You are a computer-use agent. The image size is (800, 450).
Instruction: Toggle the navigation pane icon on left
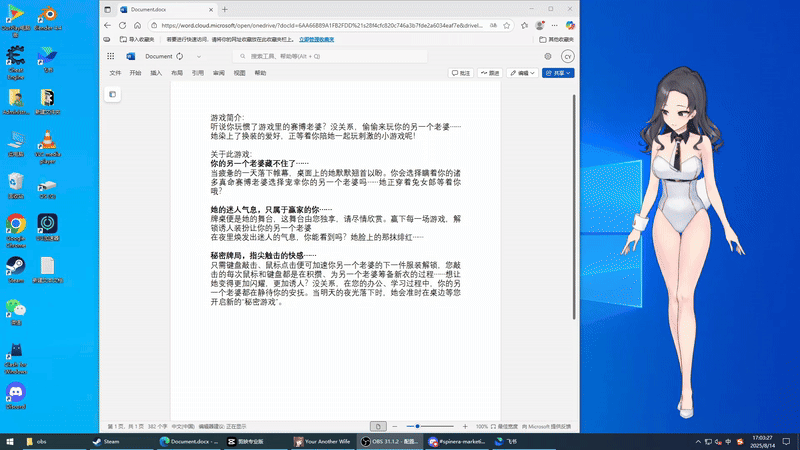click(112, 95)
